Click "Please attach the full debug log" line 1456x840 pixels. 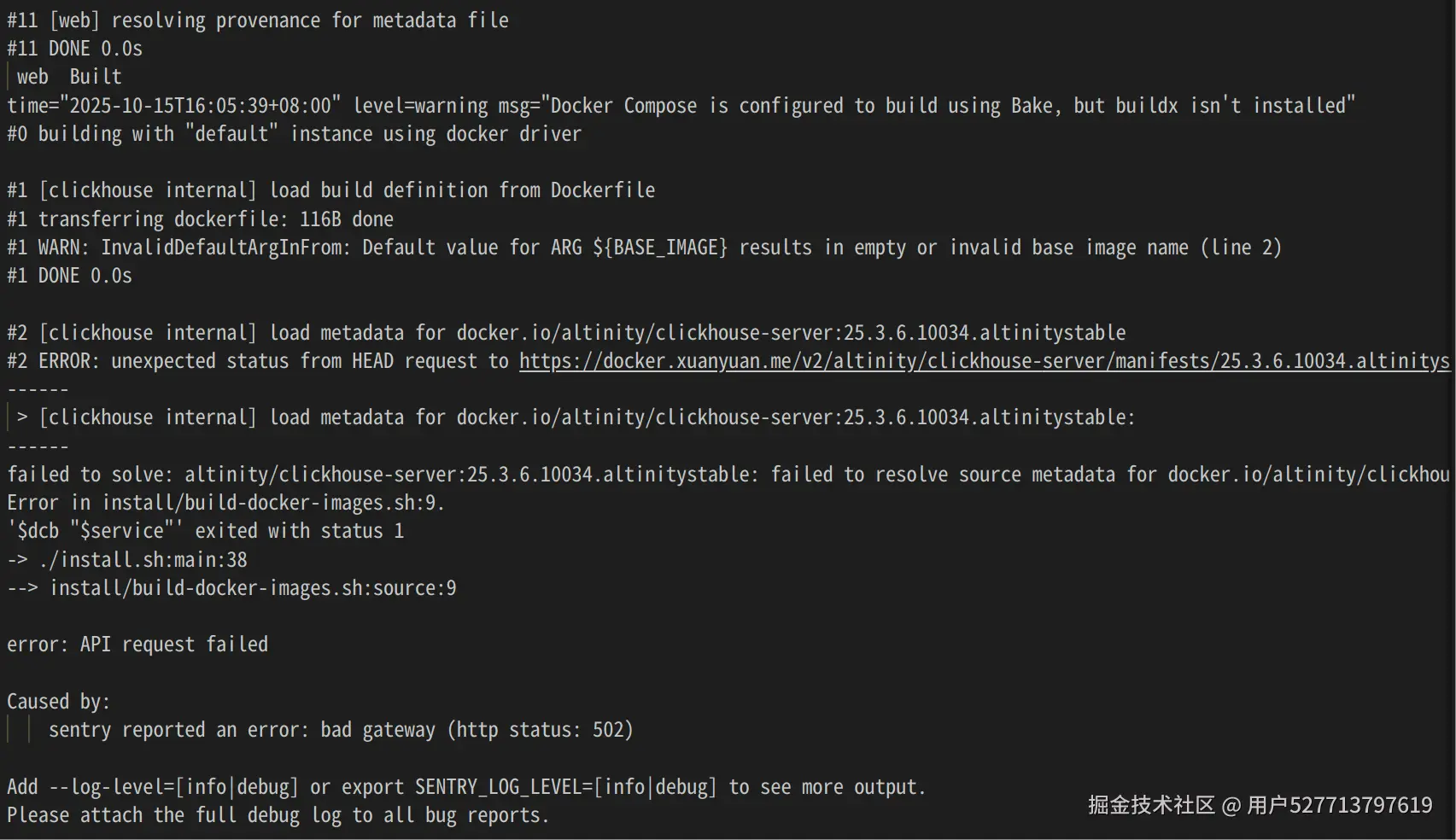point(278,815)
